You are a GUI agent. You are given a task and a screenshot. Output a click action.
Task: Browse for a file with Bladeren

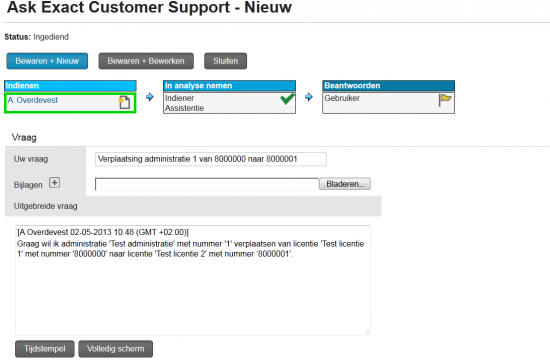tap(345, 184)
